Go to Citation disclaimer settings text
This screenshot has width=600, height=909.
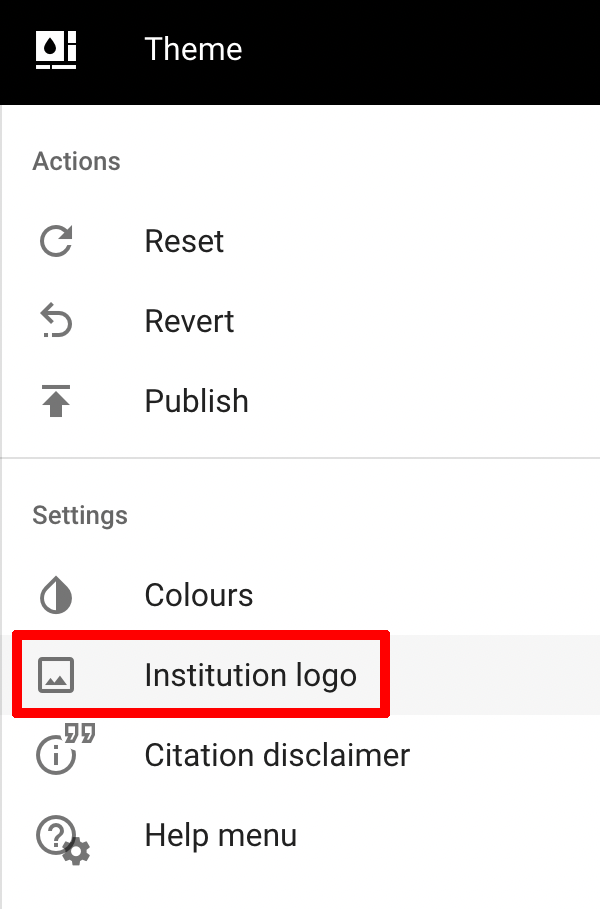click(277, 755)
